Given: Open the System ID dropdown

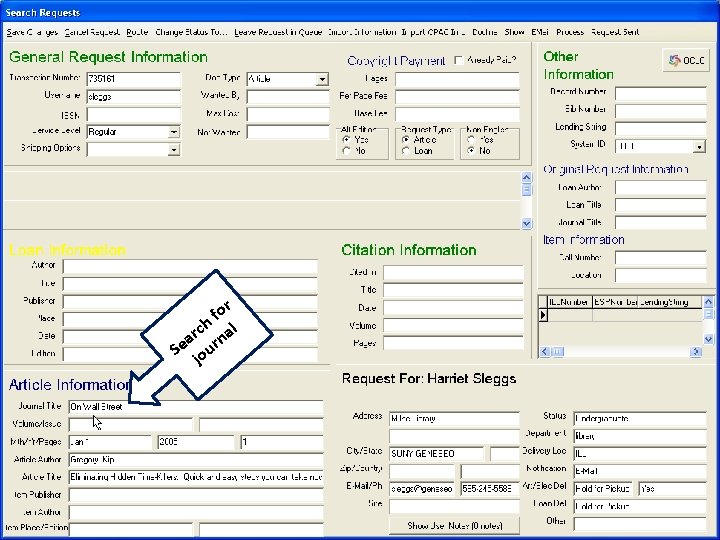Looking at the screenshot, I should (699, 147).
